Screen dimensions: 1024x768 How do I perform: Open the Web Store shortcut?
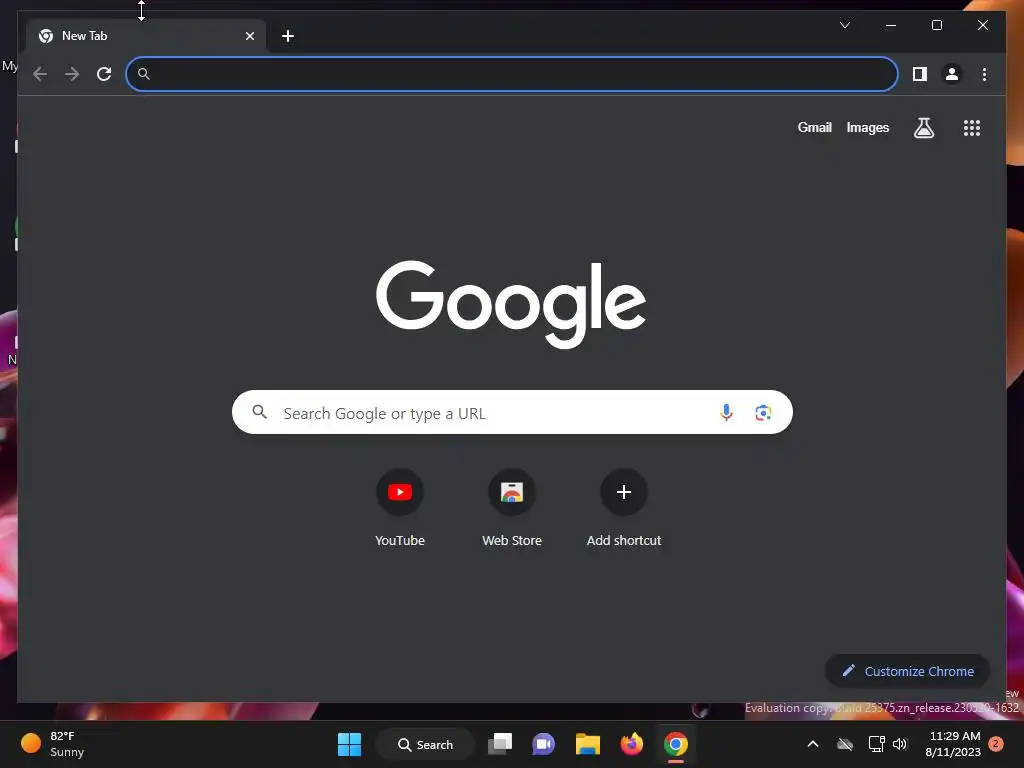[x=512, y=492]
